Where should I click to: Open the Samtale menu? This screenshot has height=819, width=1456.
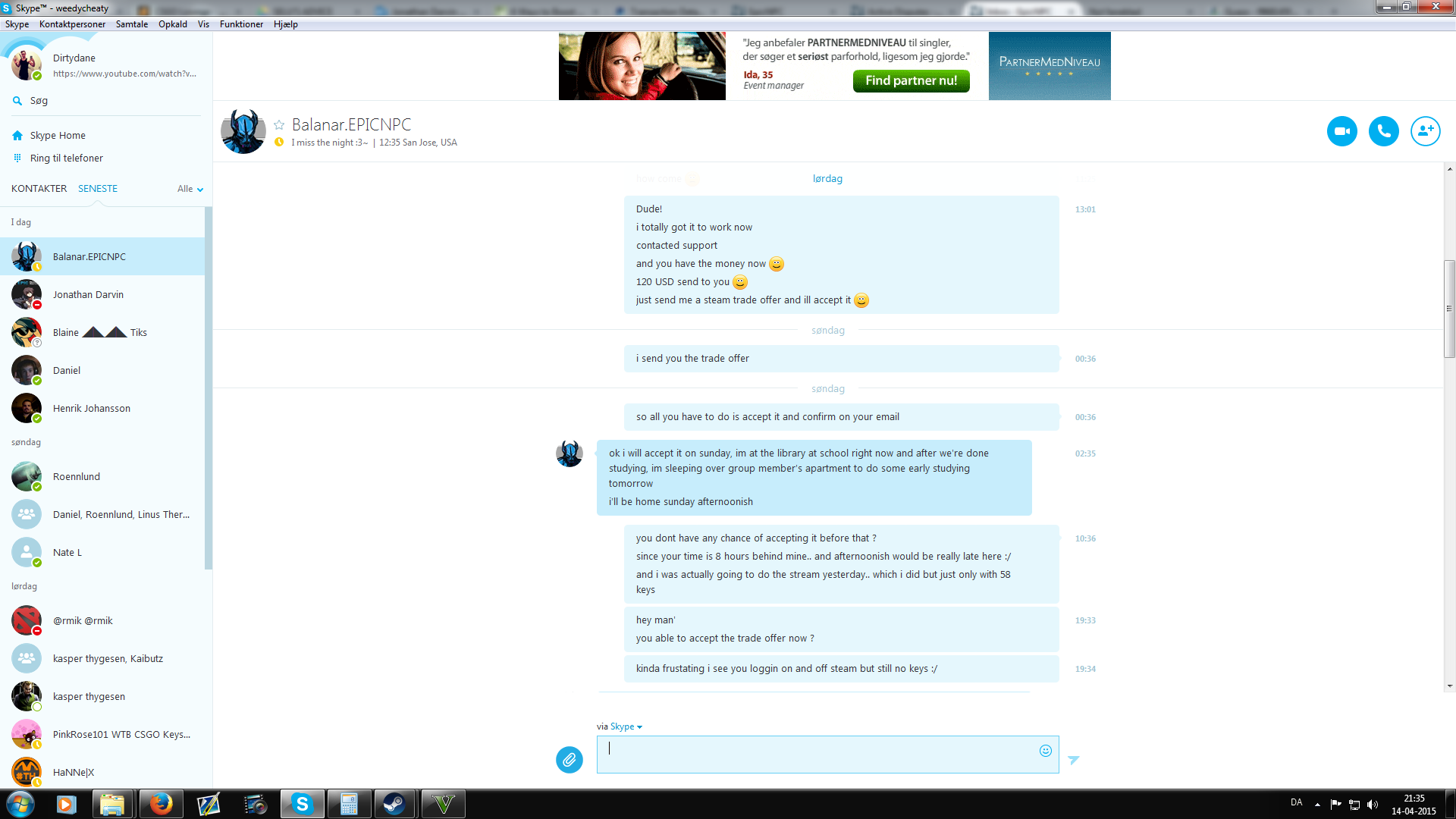131,24
